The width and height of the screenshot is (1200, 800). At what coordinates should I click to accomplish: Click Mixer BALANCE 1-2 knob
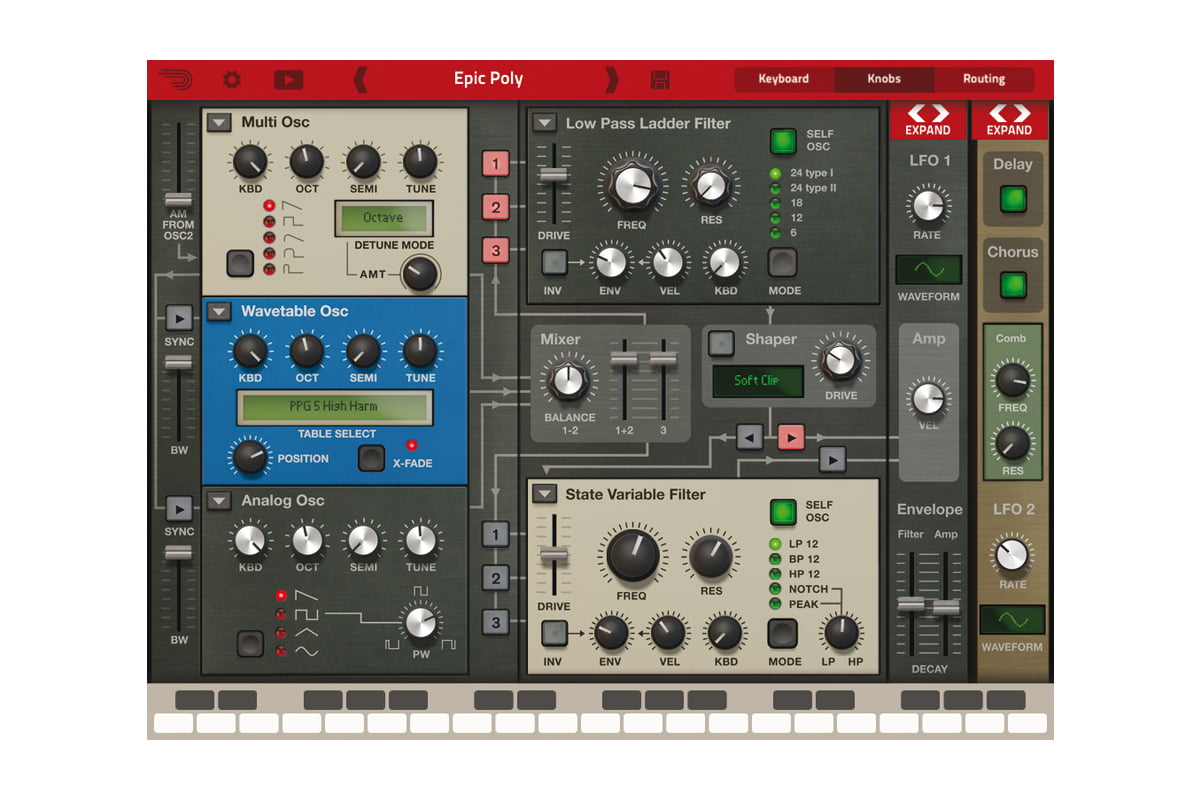pyautogui.click(x=568, y=380)
